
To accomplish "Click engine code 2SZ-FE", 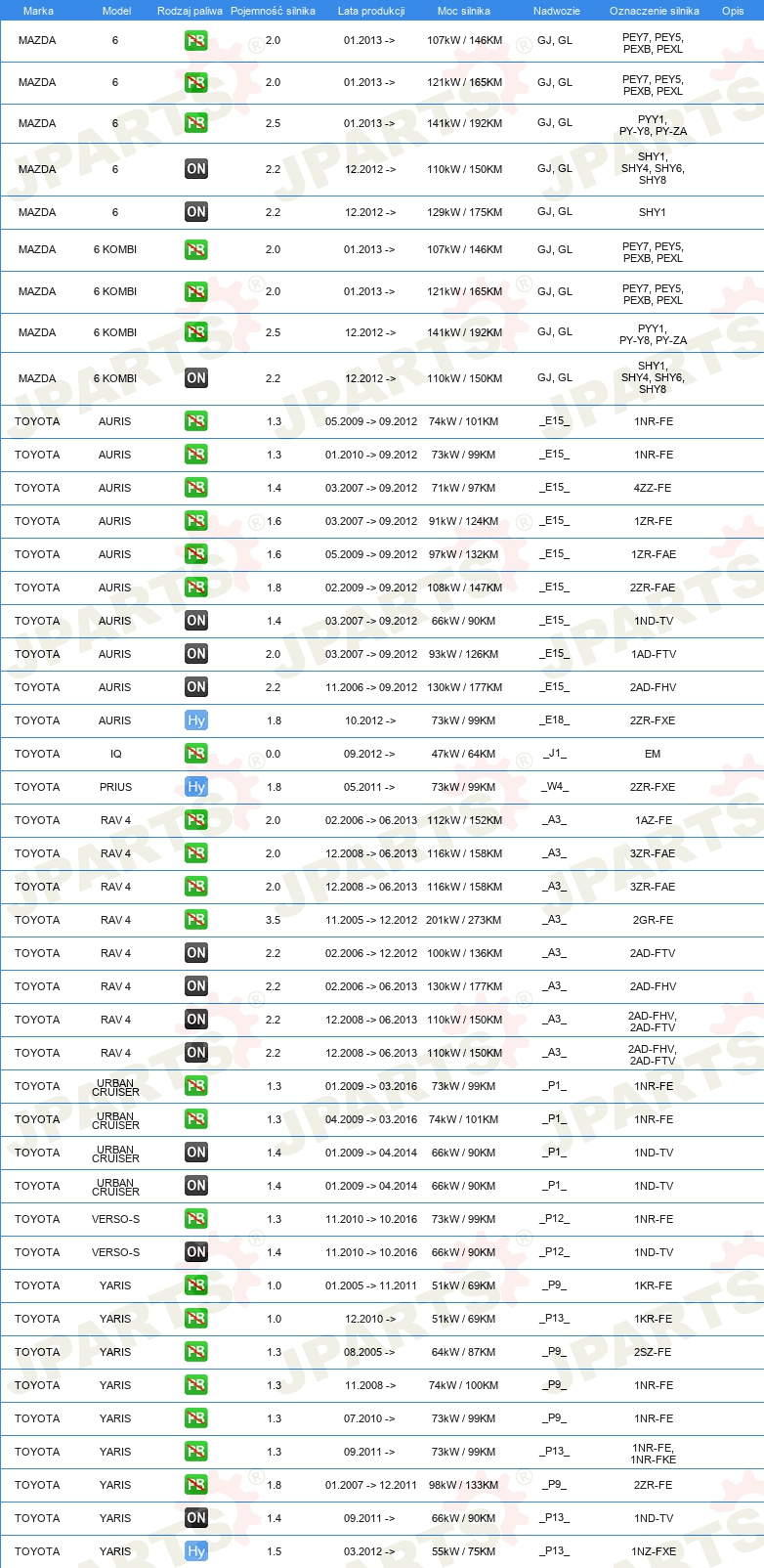I will pos(653,1352).
